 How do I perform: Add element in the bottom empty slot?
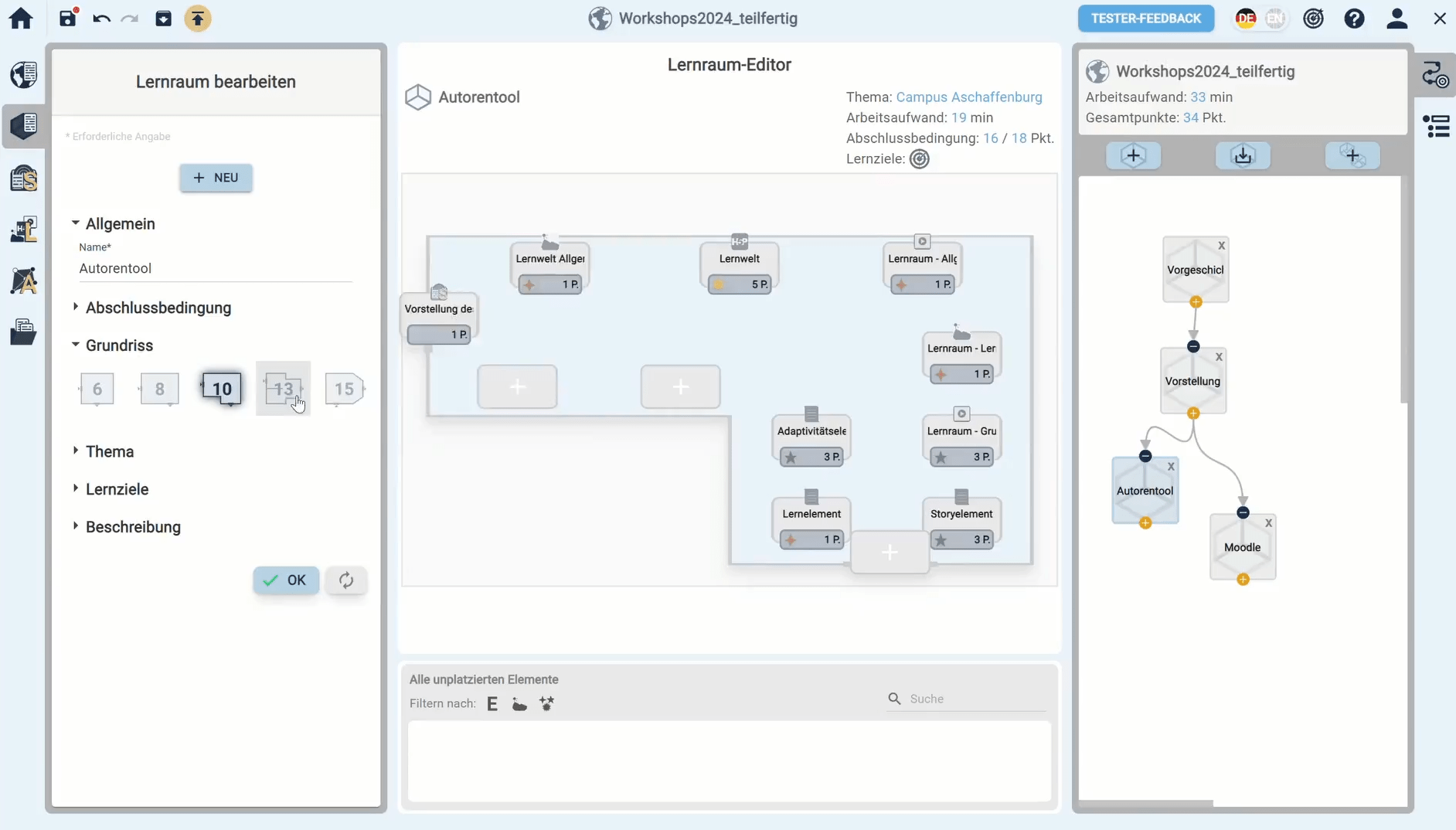890,552
